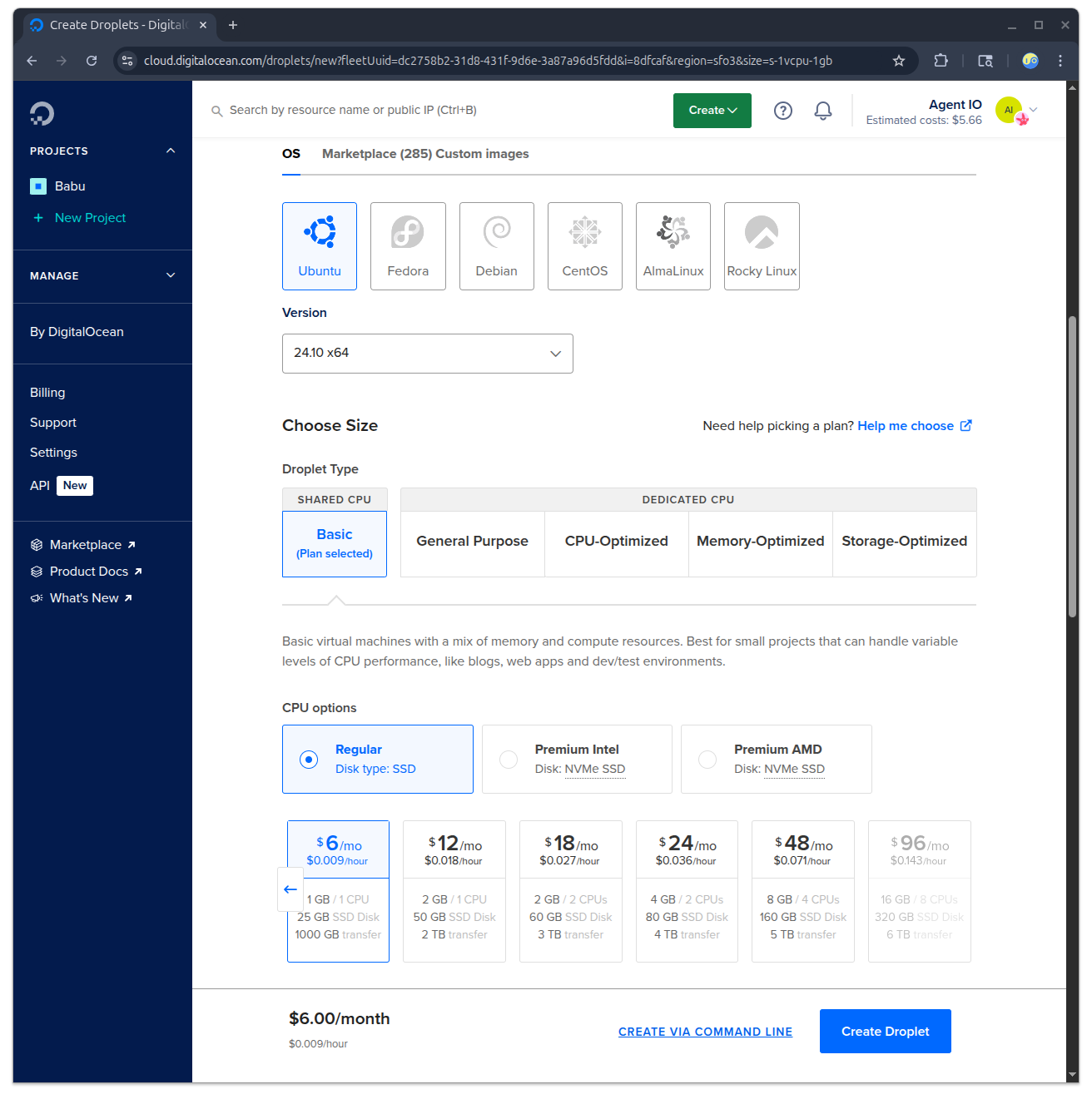The width and height of the screenshot is (1092, 1109).
Task: Open Create via command line link
Action: (706, 1032)
